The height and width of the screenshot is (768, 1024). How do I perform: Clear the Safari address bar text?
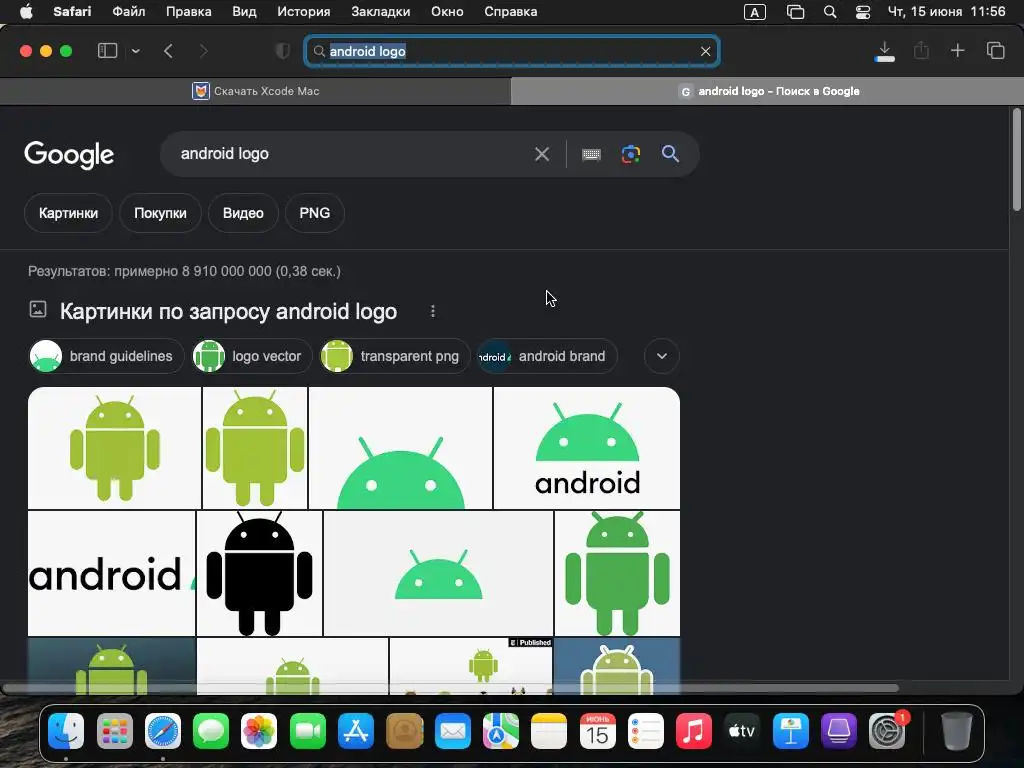coord(705,51)
